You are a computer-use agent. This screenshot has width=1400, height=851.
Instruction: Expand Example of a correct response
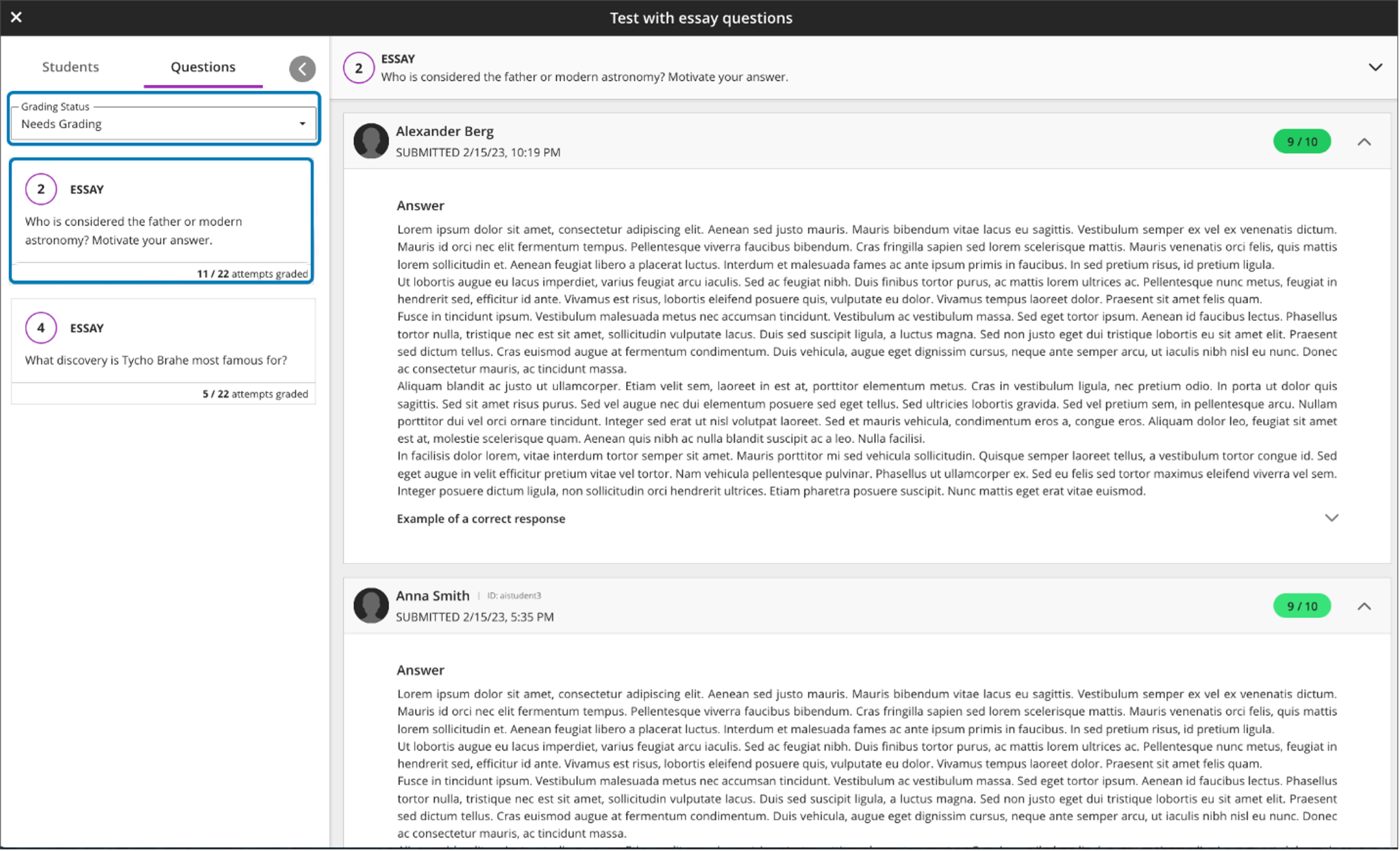click(1332, 517)
